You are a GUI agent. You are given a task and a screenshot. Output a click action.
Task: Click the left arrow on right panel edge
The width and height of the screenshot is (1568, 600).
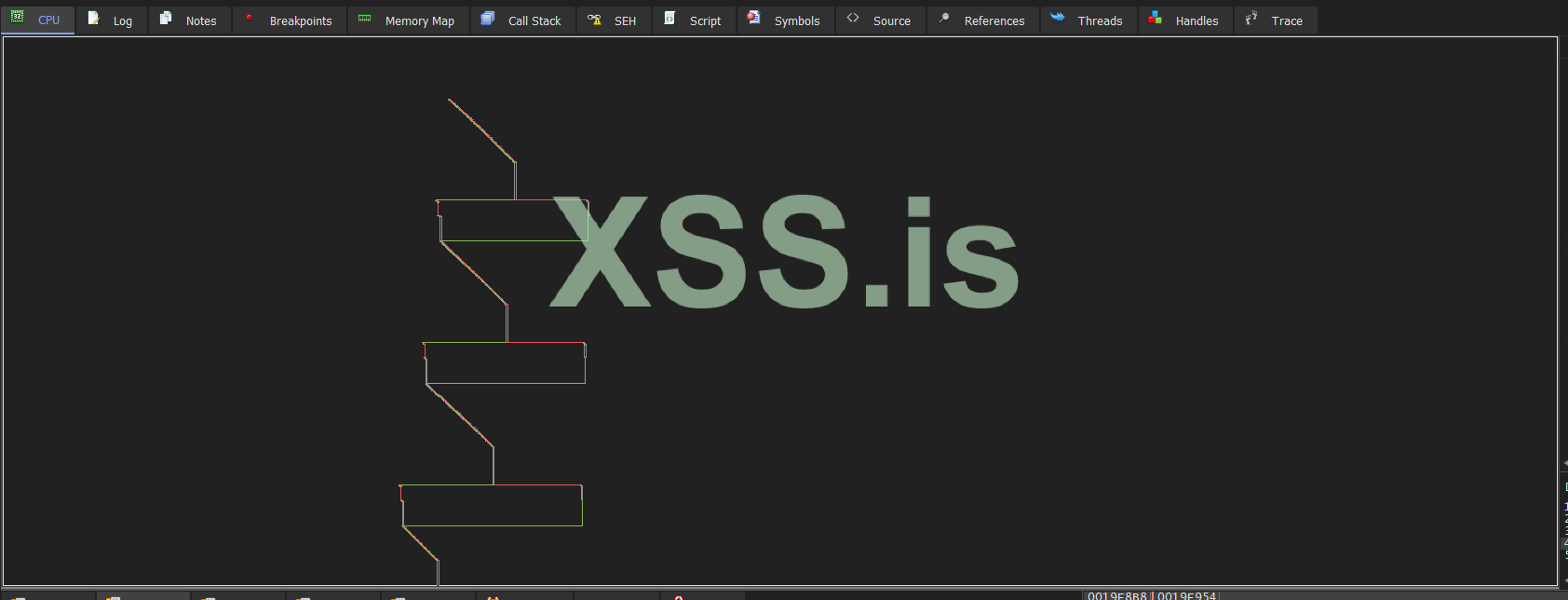(x=1564, y=463)
